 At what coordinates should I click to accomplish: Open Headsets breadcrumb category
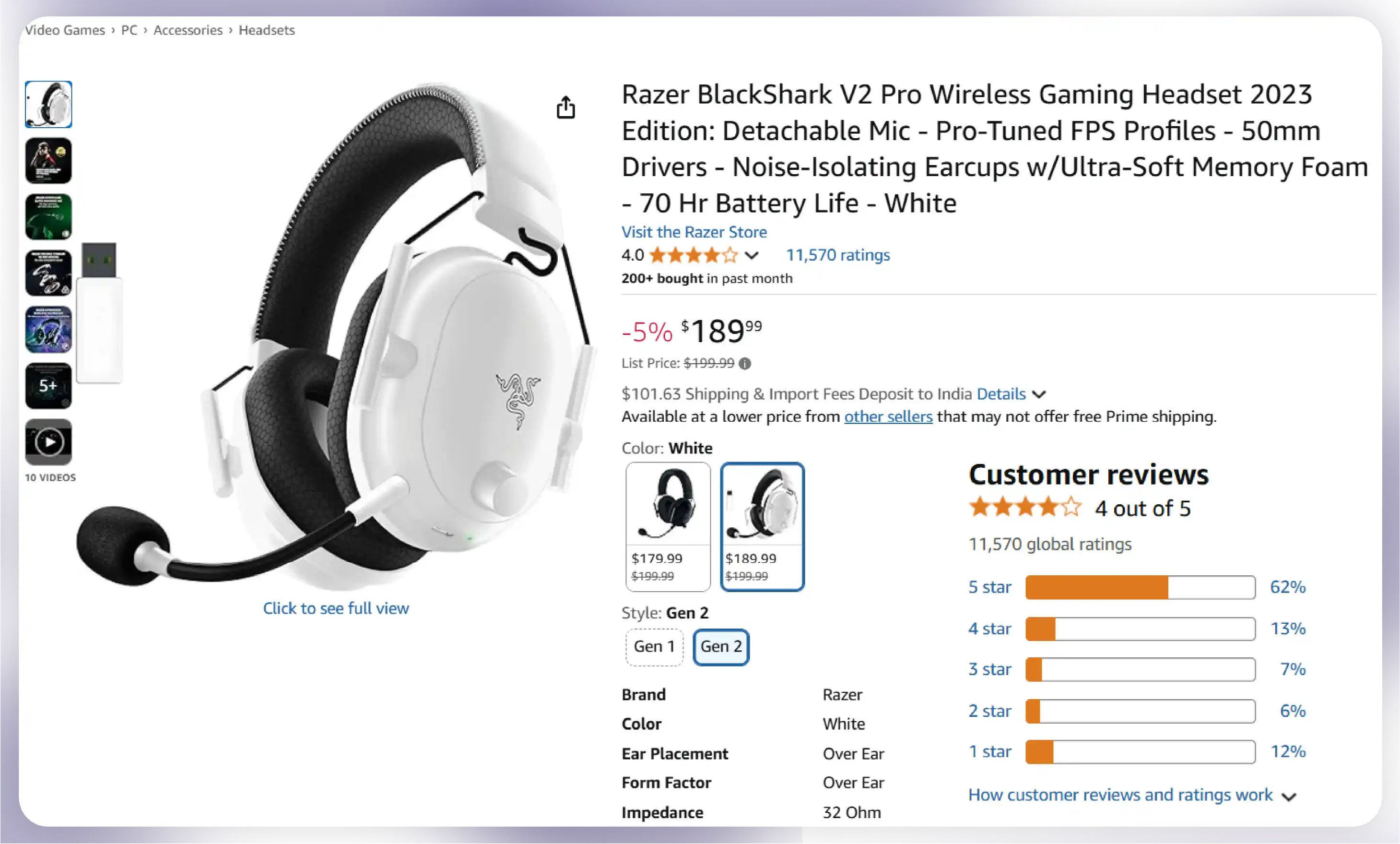(267, 30)
